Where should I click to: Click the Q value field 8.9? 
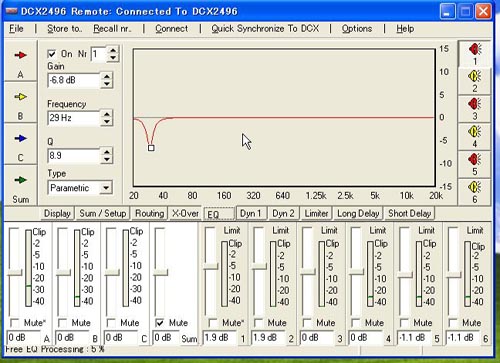(74, 156)
